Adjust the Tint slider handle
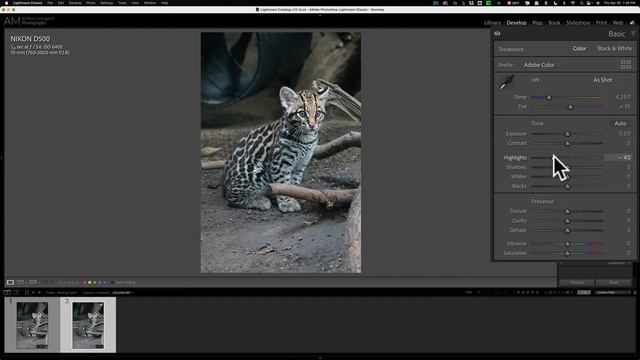Screen dimensions: 640x360 (x=570, y=107)
